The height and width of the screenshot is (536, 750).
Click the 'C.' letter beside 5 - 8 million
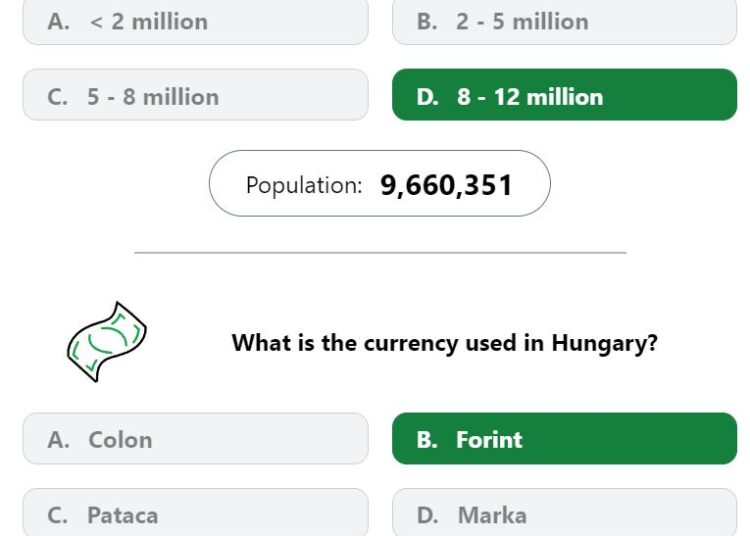tap(57, 97)
